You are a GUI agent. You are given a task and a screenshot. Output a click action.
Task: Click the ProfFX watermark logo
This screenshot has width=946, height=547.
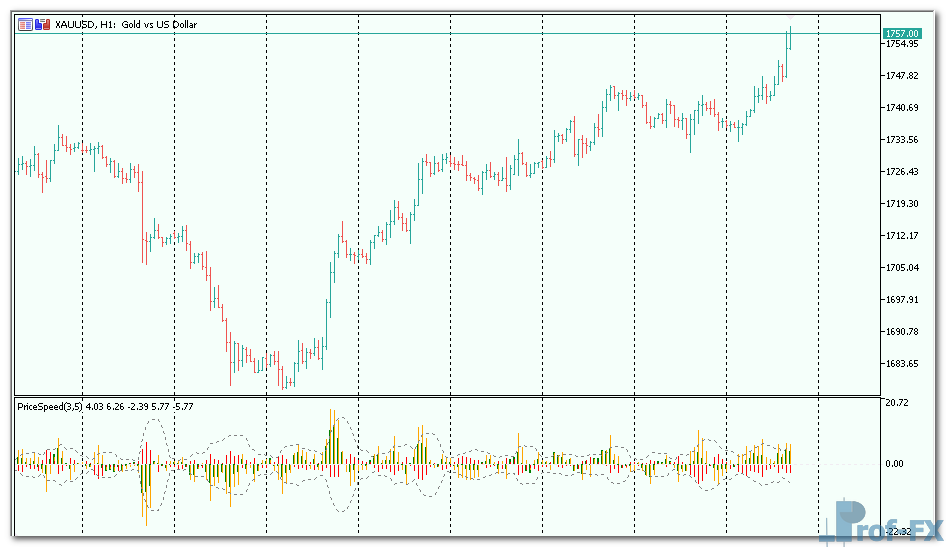883,524
